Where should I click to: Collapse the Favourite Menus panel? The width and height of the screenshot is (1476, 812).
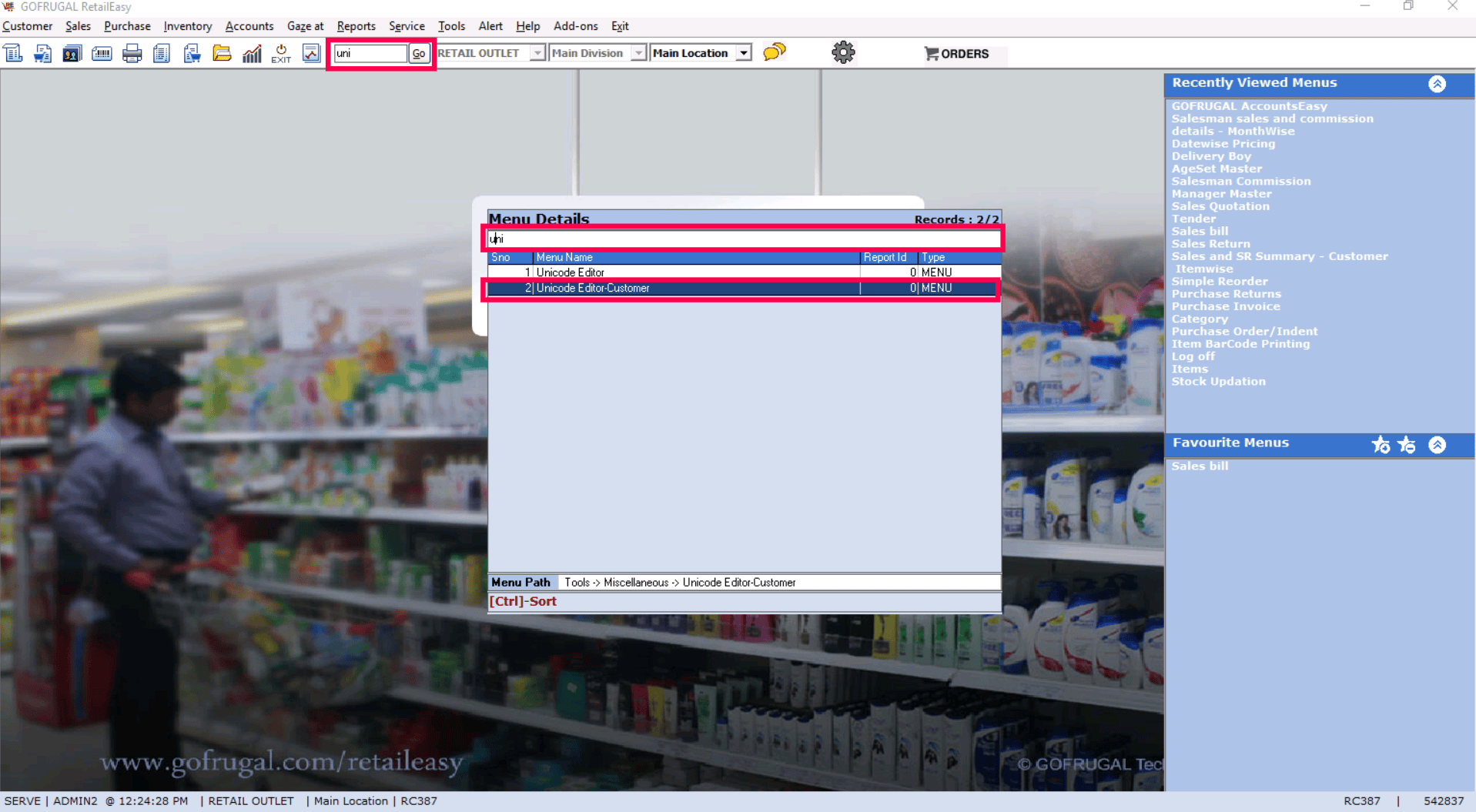(1437, 444)
